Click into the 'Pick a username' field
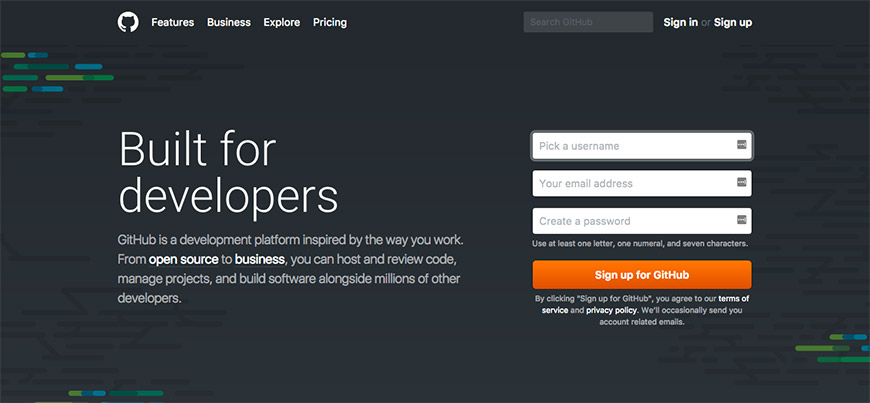Image resolution: width=870 pixels, height=403 pixels. [x=630, y=146]
